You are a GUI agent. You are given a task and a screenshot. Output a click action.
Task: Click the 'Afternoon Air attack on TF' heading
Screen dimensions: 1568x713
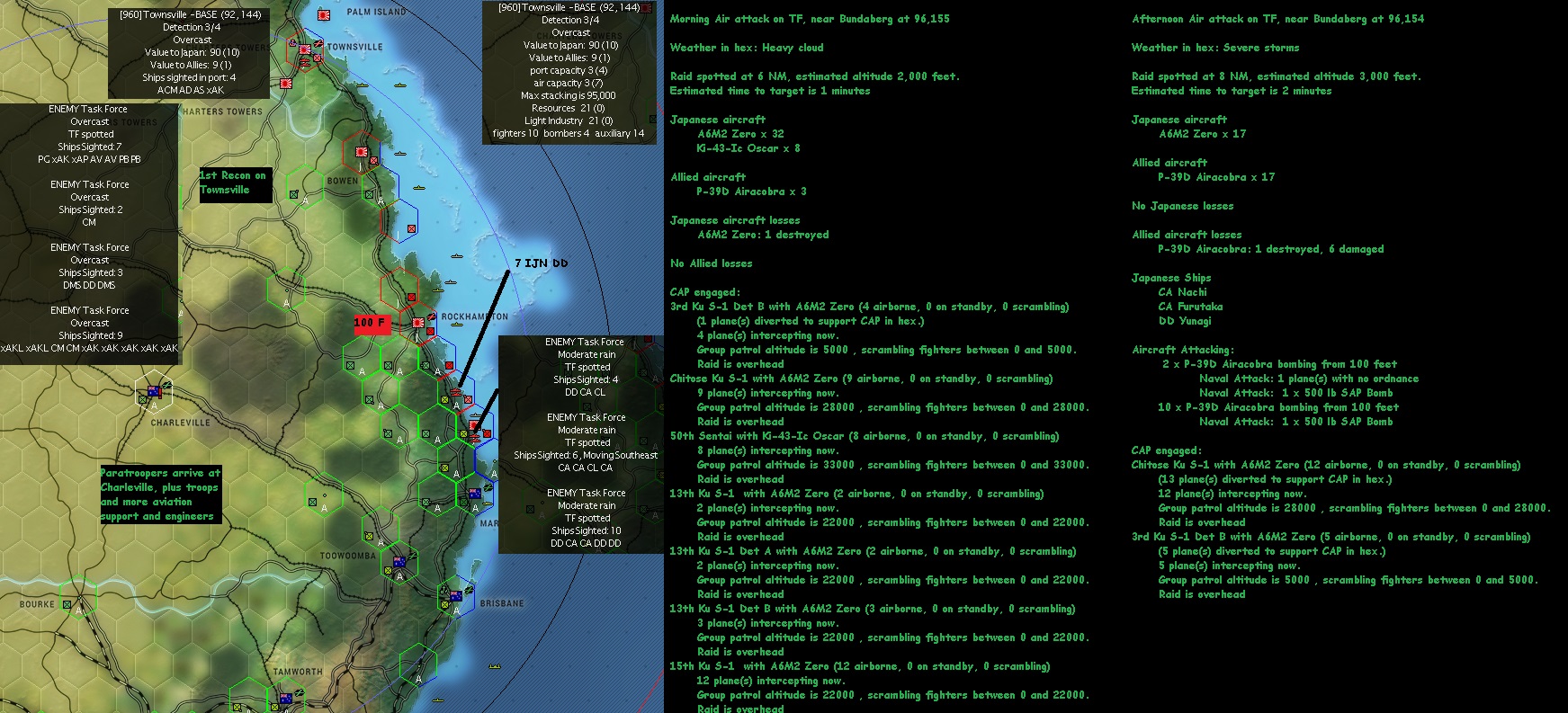[1277, 19]
